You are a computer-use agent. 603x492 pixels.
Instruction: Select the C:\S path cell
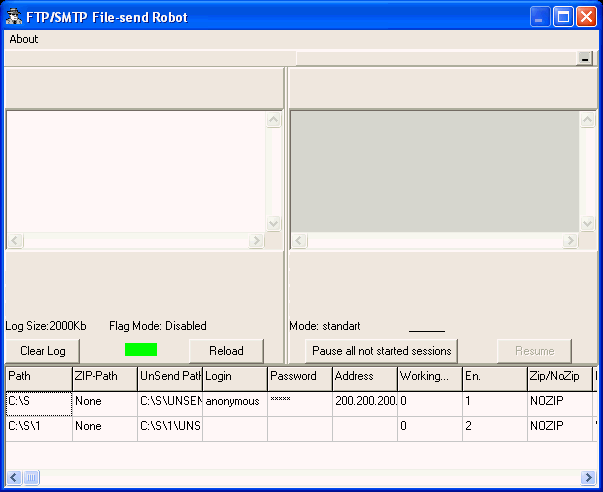38,402
